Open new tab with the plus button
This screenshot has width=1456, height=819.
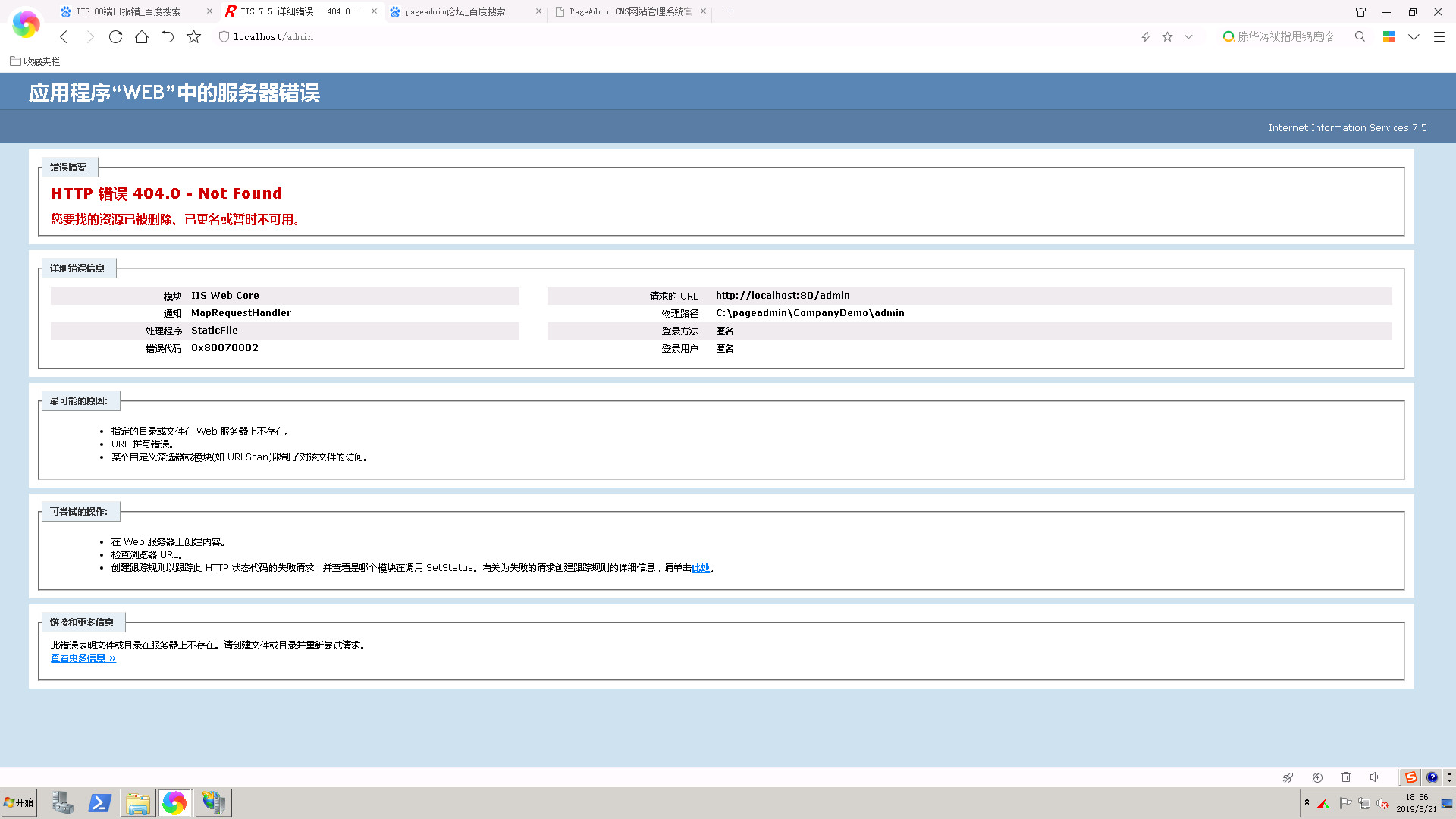click(x=730, y=11)
